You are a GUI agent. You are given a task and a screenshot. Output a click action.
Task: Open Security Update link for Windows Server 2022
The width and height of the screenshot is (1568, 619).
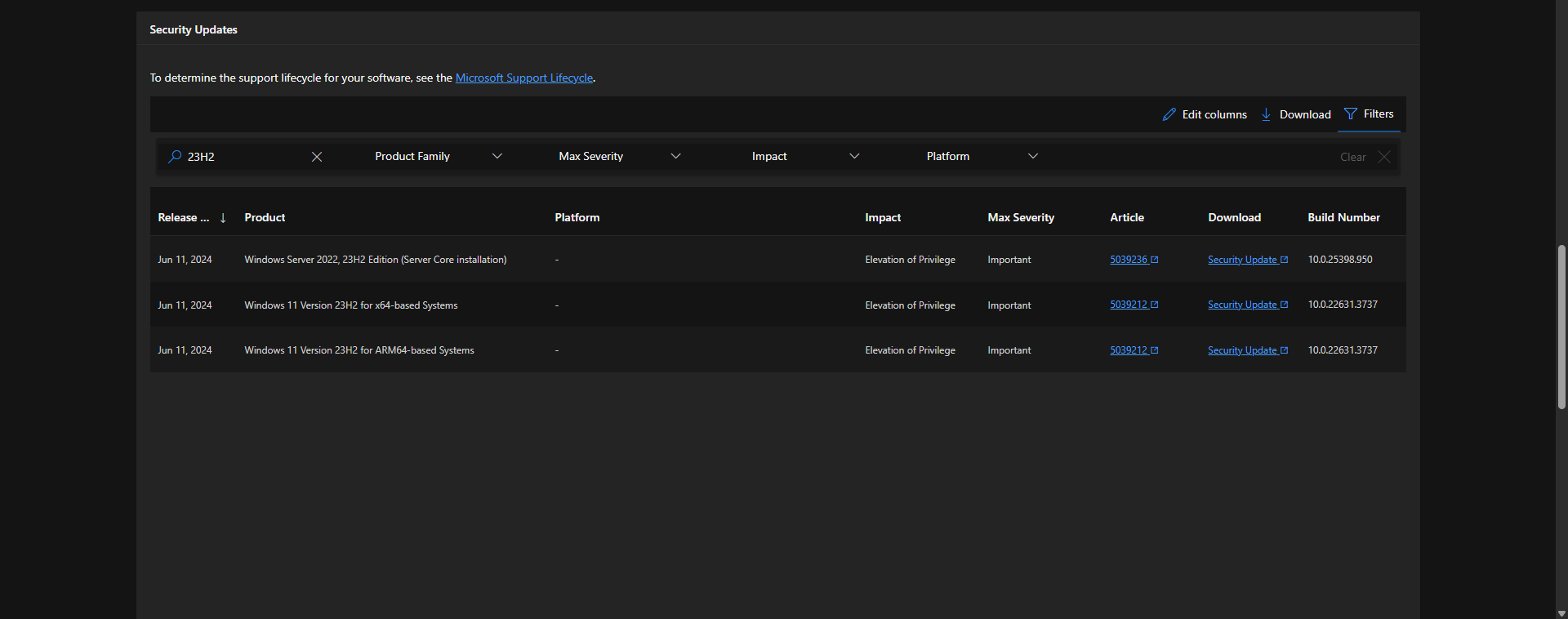pos(1242,260)
